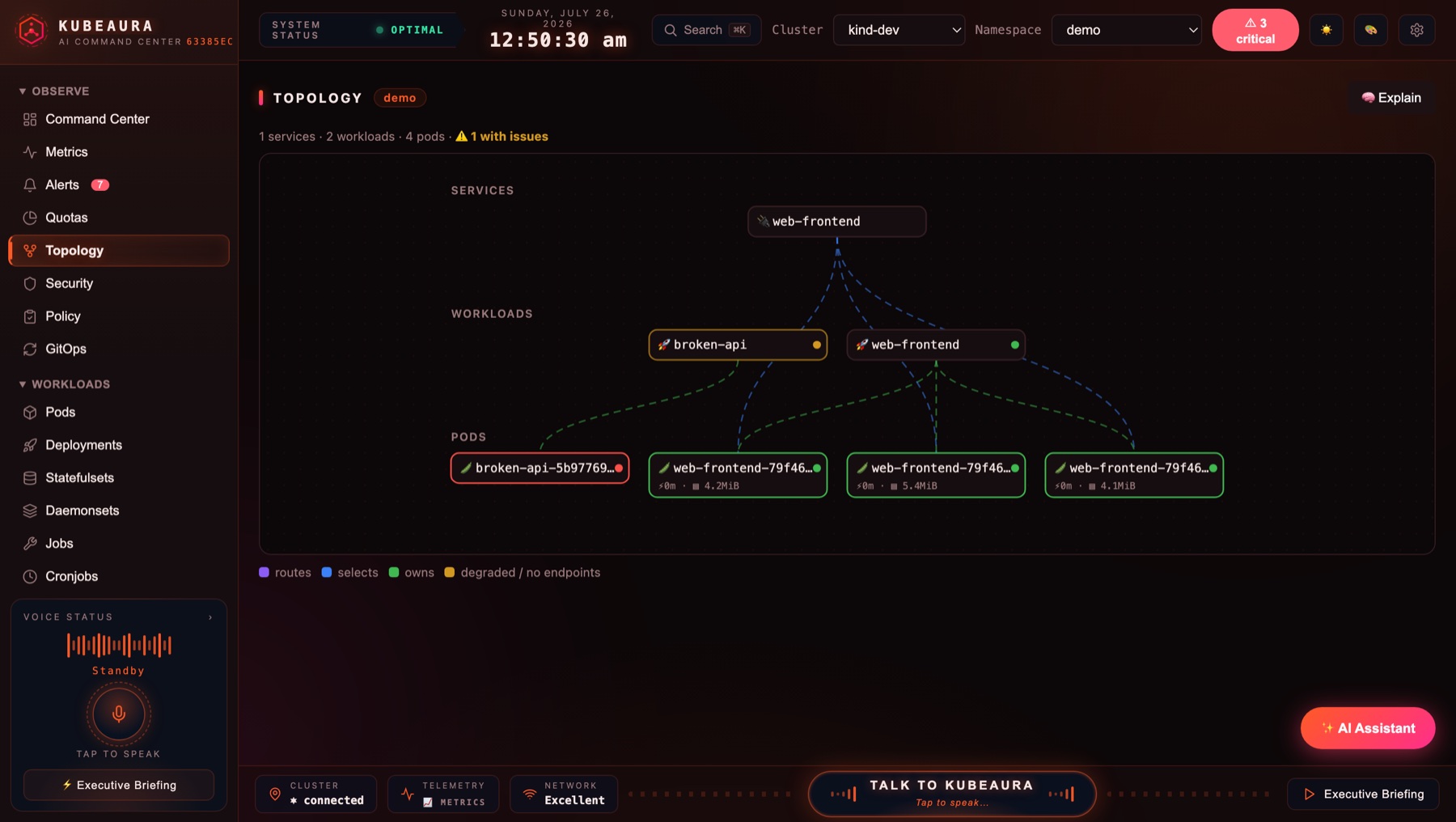The width and height of the screenshot is (1456, 822).
Task: Click the Telemetry metrics status chip
Action: pos(443,794)
